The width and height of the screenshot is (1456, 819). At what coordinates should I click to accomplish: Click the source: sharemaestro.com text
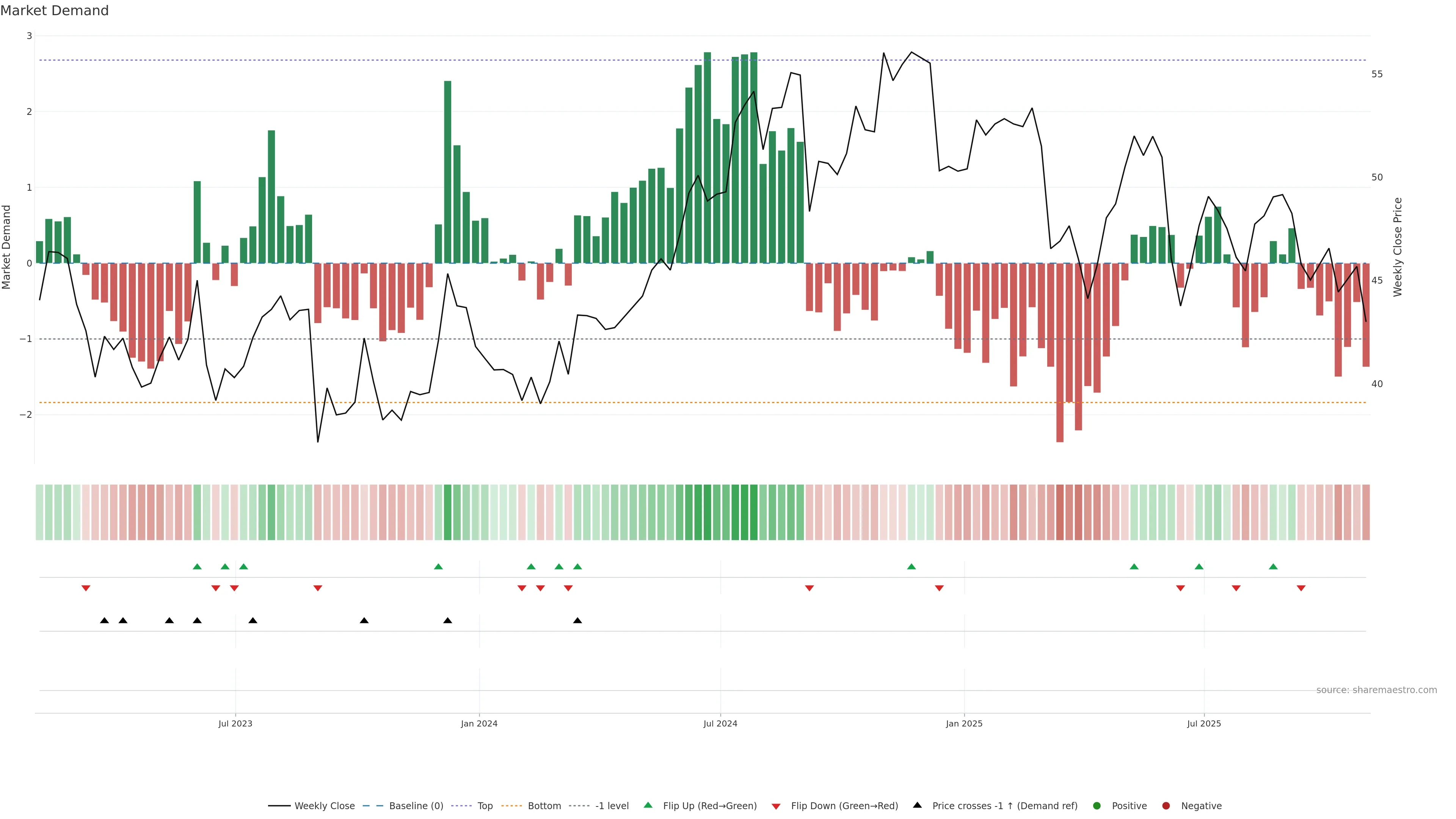click(x=1376, y=690)
